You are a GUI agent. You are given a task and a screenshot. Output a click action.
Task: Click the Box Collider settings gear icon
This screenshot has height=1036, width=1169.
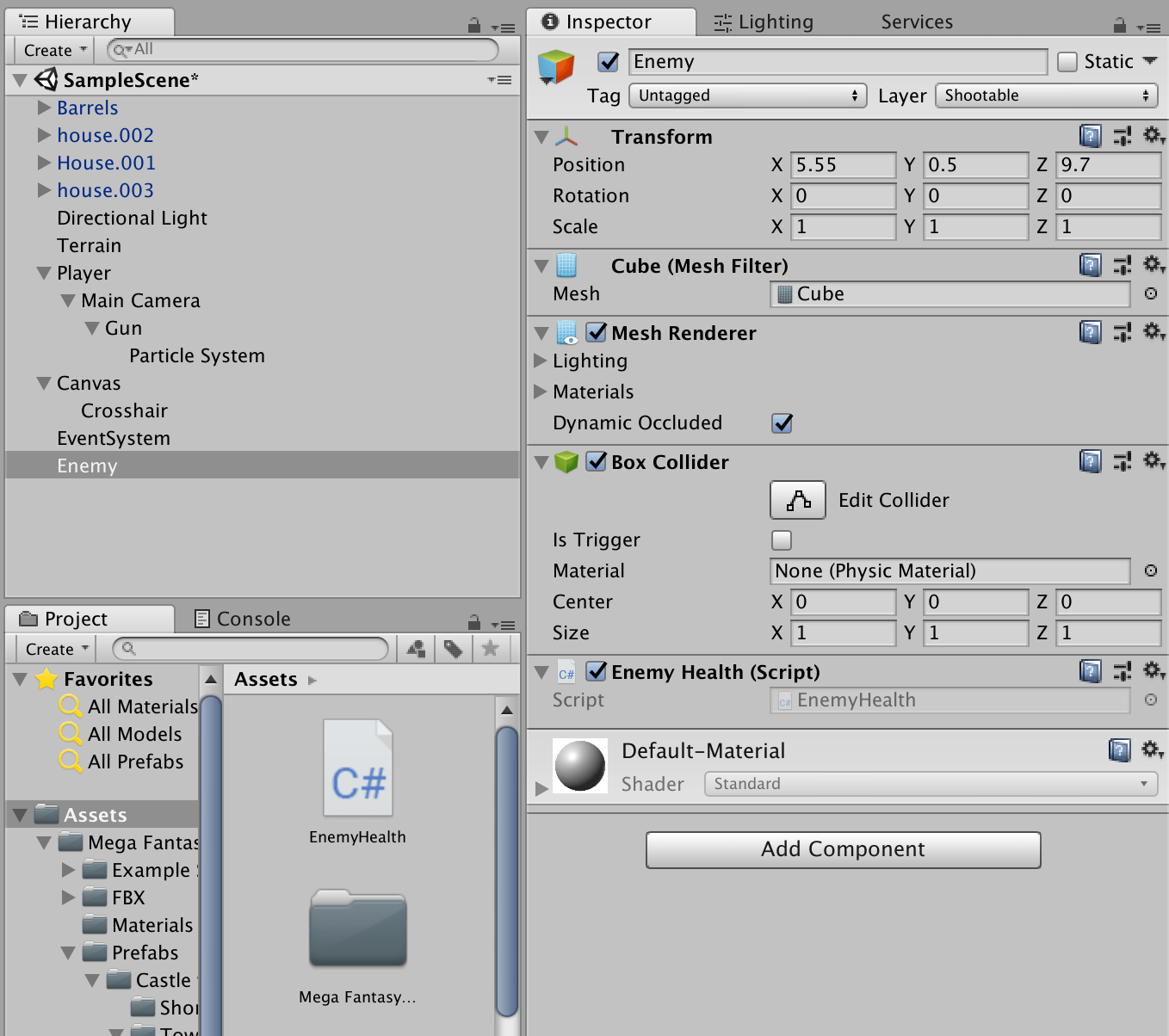(x=1154, y=461)
